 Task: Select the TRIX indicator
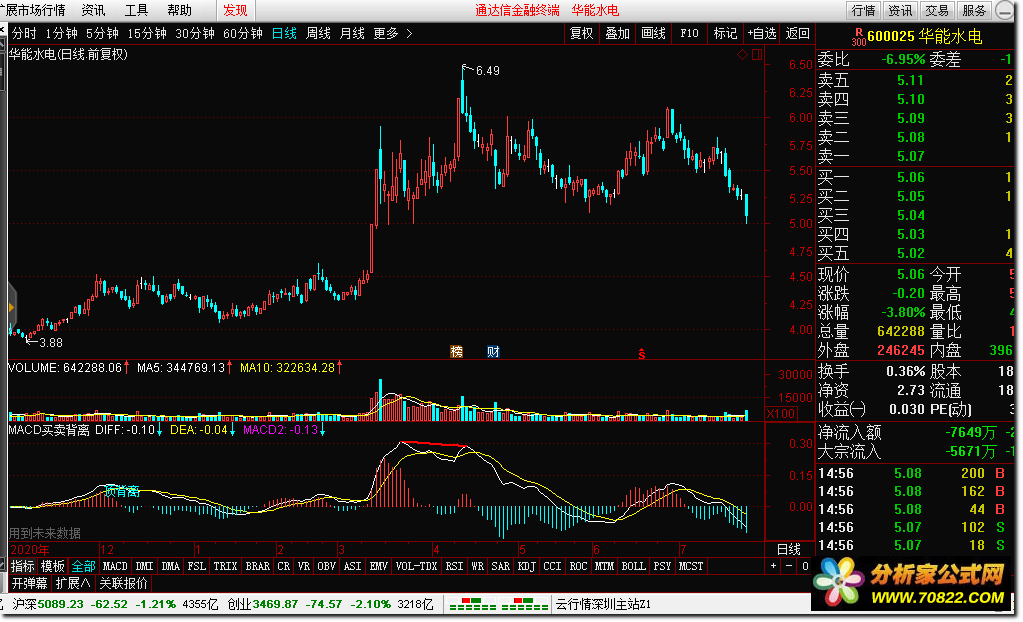pyautogui.click(x=225, y=566)
